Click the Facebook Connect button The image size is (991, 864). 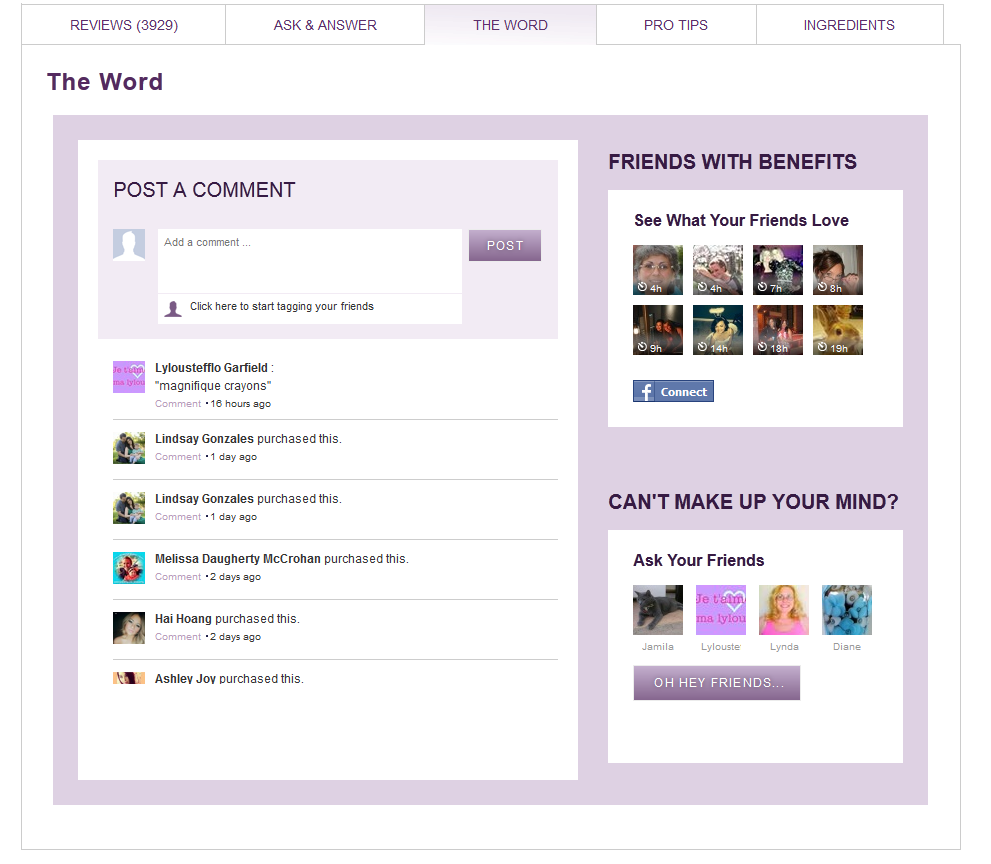pos(673,391)
